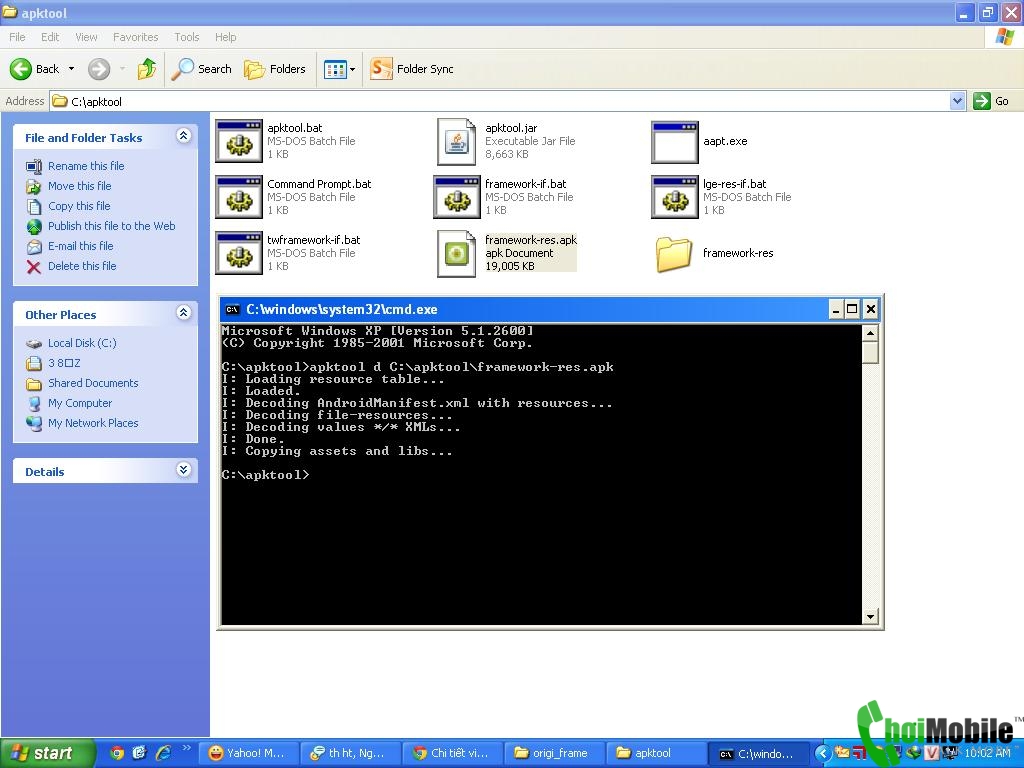Click the cmd.exe window system icon
1024x768 pixels.
point(232,310)
